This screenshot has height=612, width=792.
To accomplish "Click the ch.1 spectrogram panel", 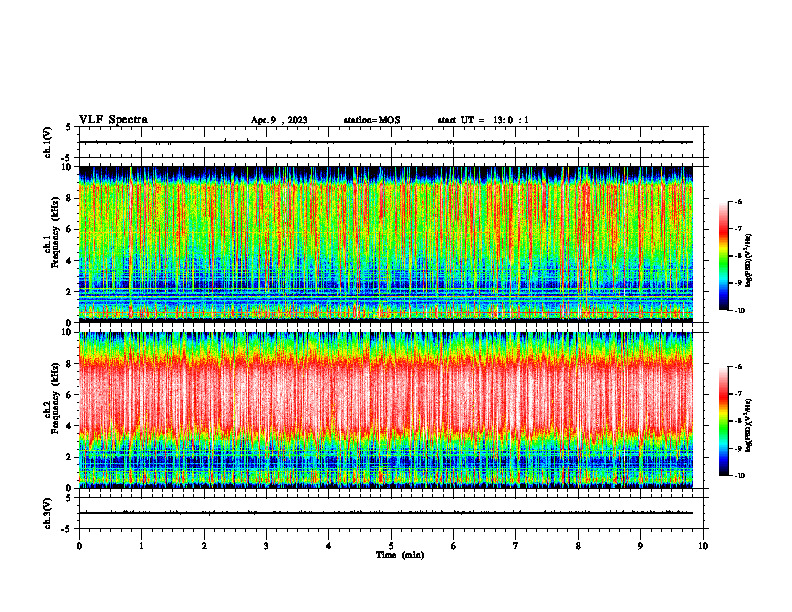I will (386, 244).
